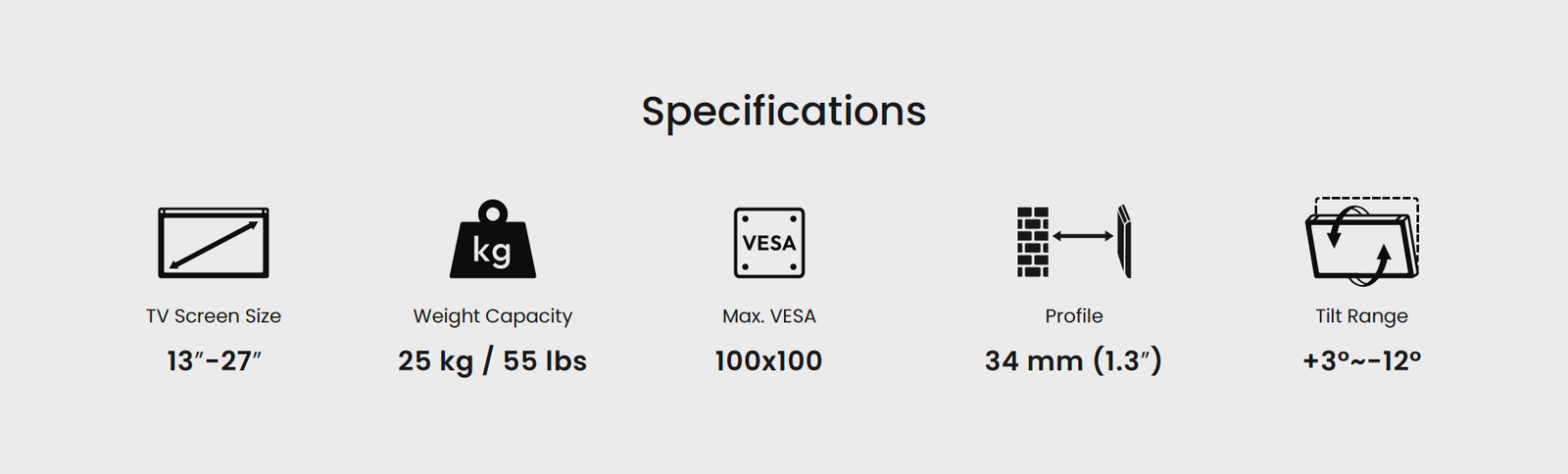Click the brick wall in profile icon
Image resolution: width=1568 pixels, height=474 pixels.
coord(1032,242)
